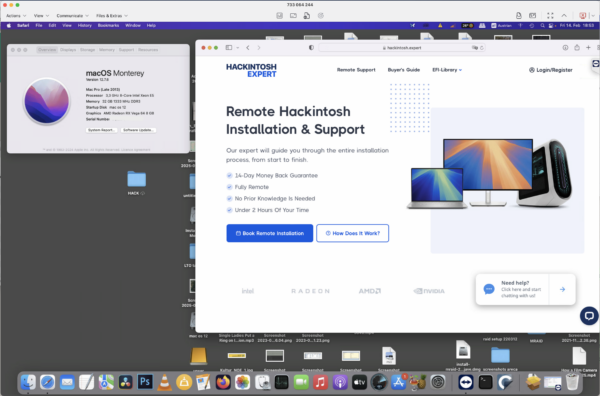The height and width of the screenshot is (396, 600).
Task: Open Files & Extras dropdown
Action: (x=112, y=16)
